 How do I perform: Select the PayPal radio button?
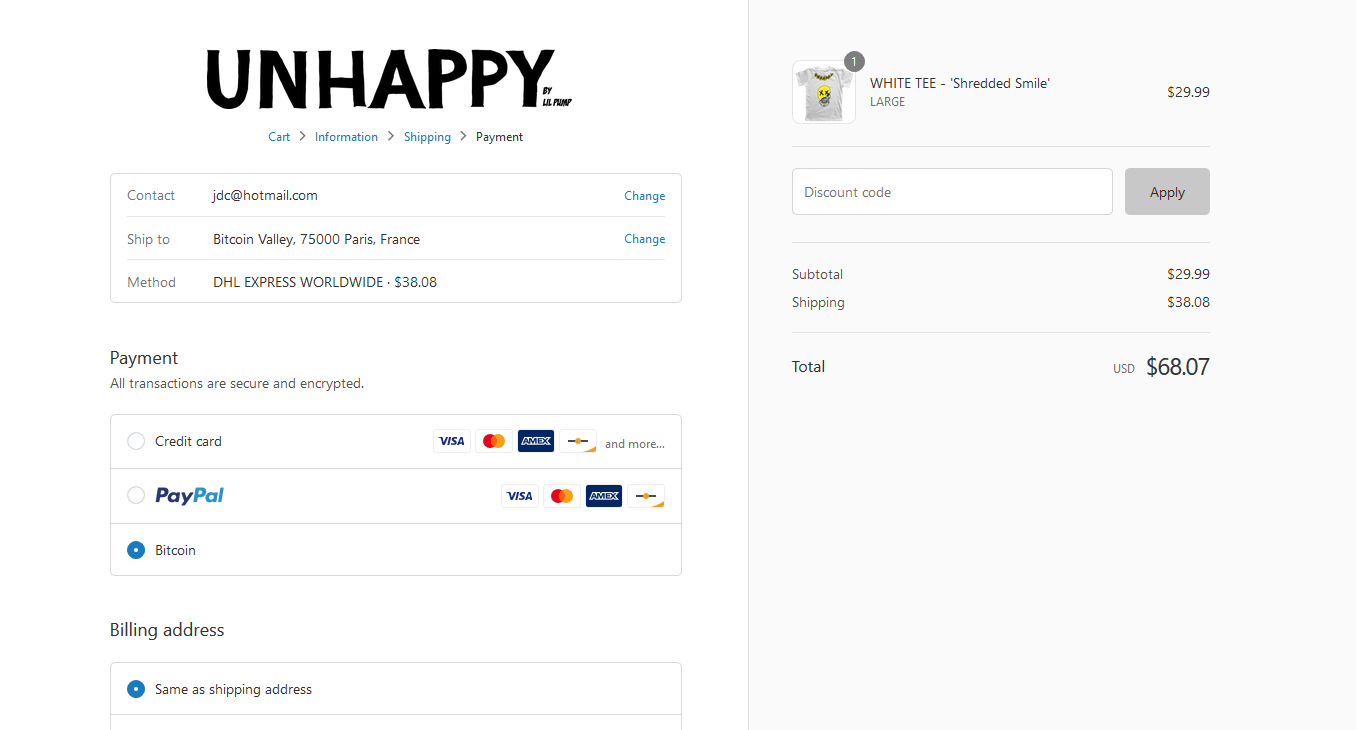point(136,495)
